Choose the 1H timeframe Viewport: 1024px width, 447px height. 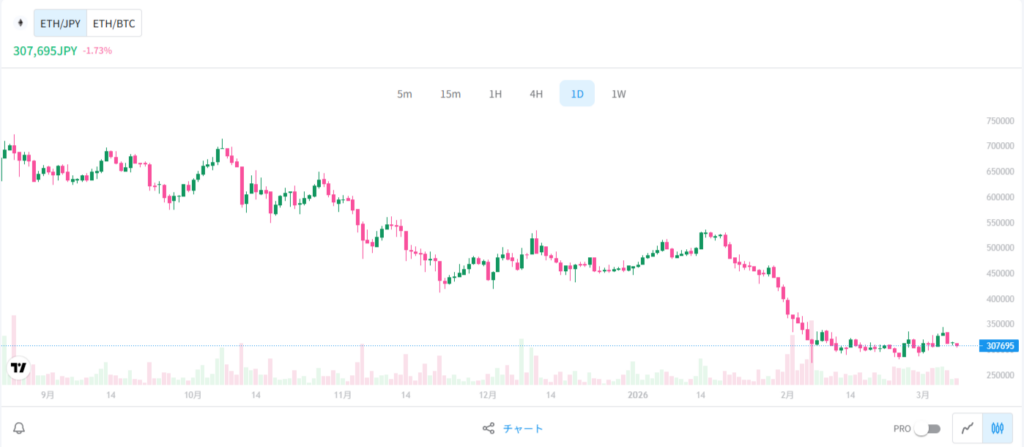pyautogui.click(x=495, y=94)
